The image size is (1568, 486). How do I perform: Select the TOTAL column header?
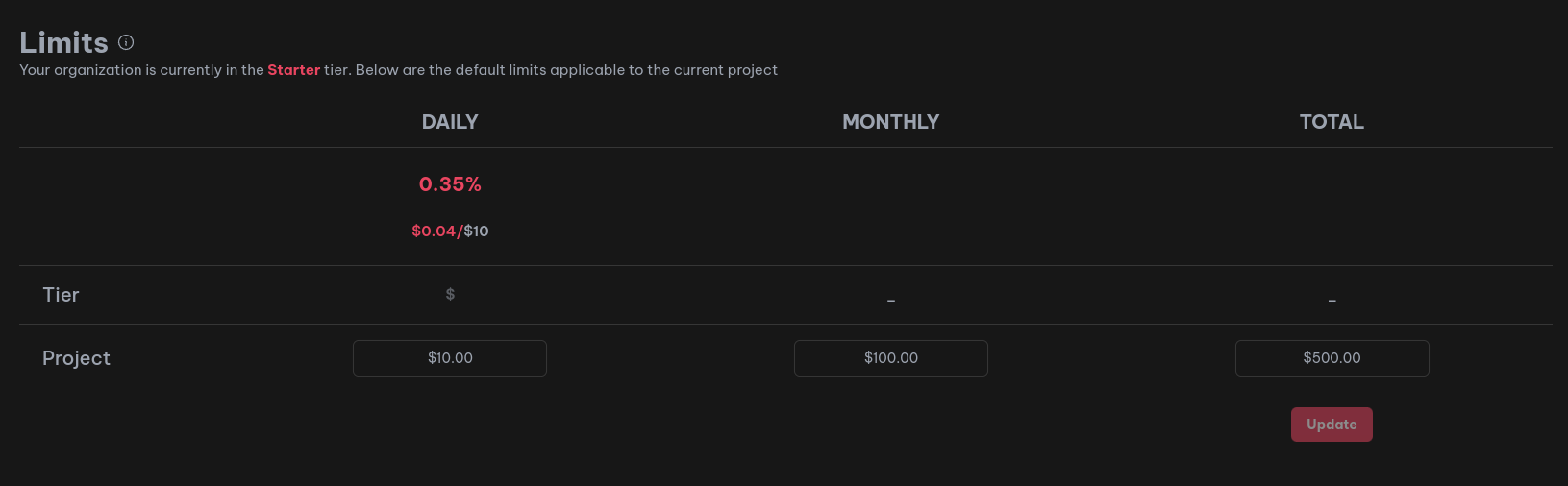1332,122
